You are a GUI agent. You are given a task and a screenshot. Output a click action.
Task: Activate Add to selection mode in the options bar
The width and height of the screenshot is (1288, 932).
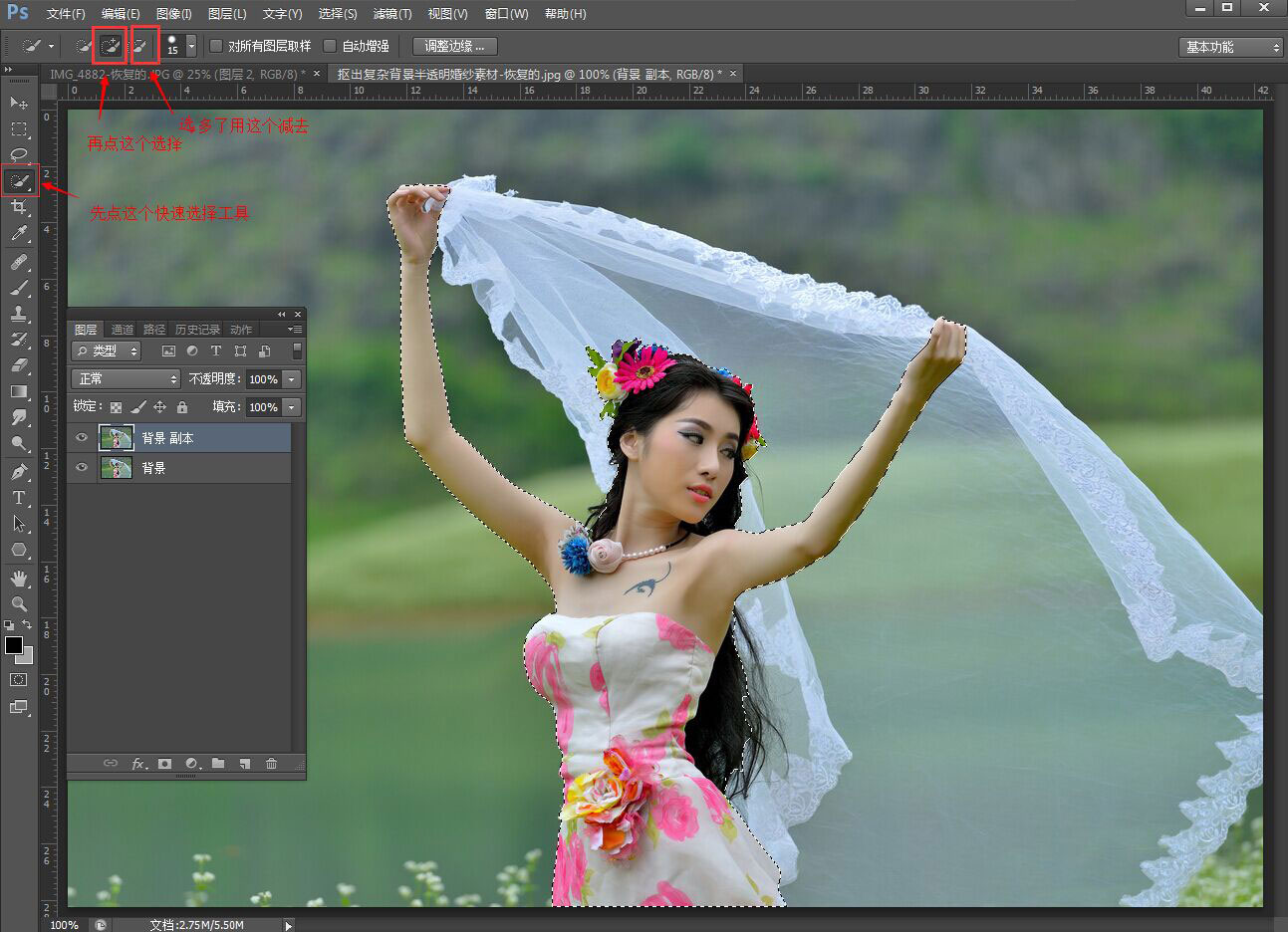click(x=110, y=45)
